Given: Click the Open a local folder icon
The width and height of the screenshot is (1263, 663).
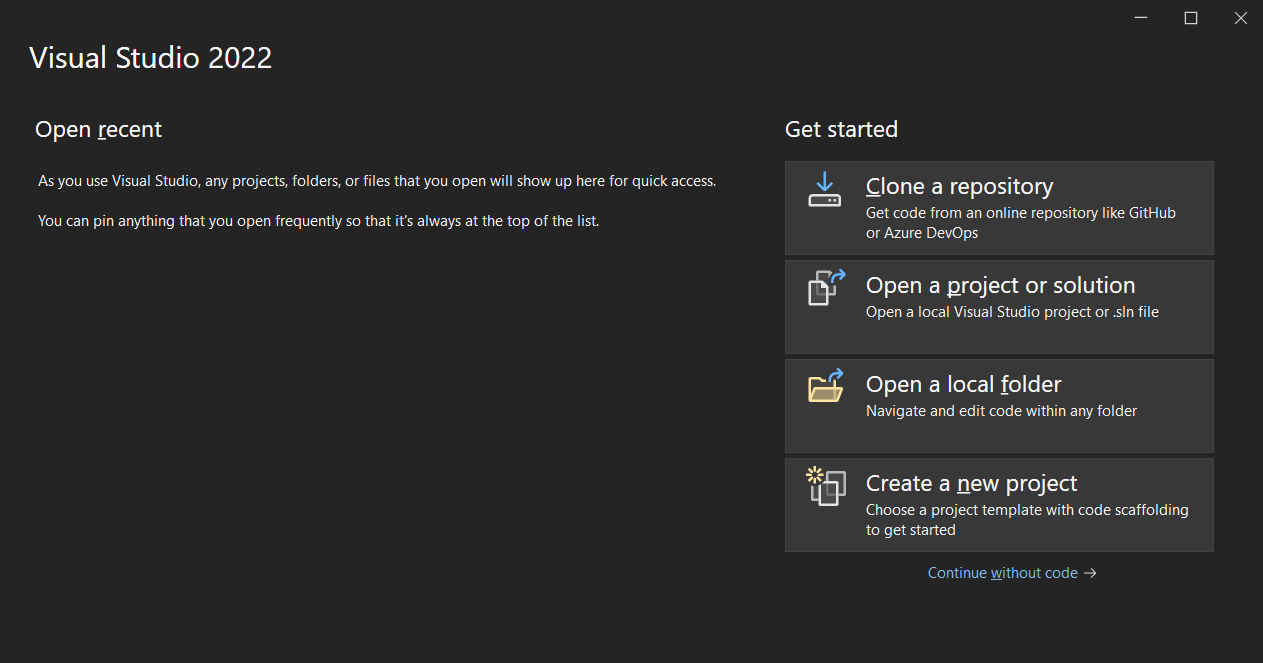Looking at the screenshot, I should pyautogui.click(x=826, y=386).
